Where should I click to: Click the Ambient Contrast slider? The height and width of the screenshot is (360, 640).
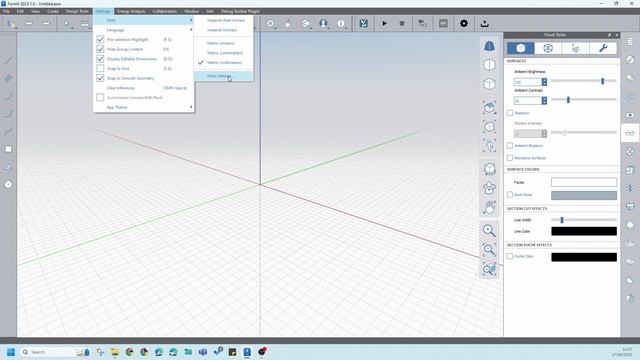(x=584, y=99)
